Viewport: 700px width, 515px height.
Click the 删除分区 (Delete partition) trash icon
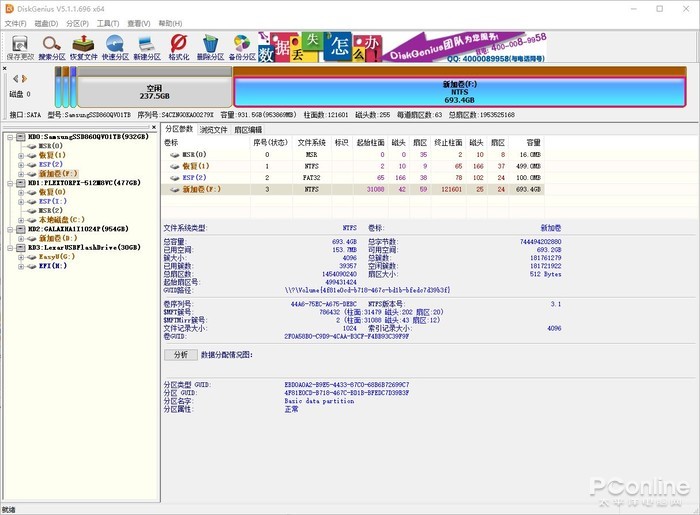pos(210,48)
